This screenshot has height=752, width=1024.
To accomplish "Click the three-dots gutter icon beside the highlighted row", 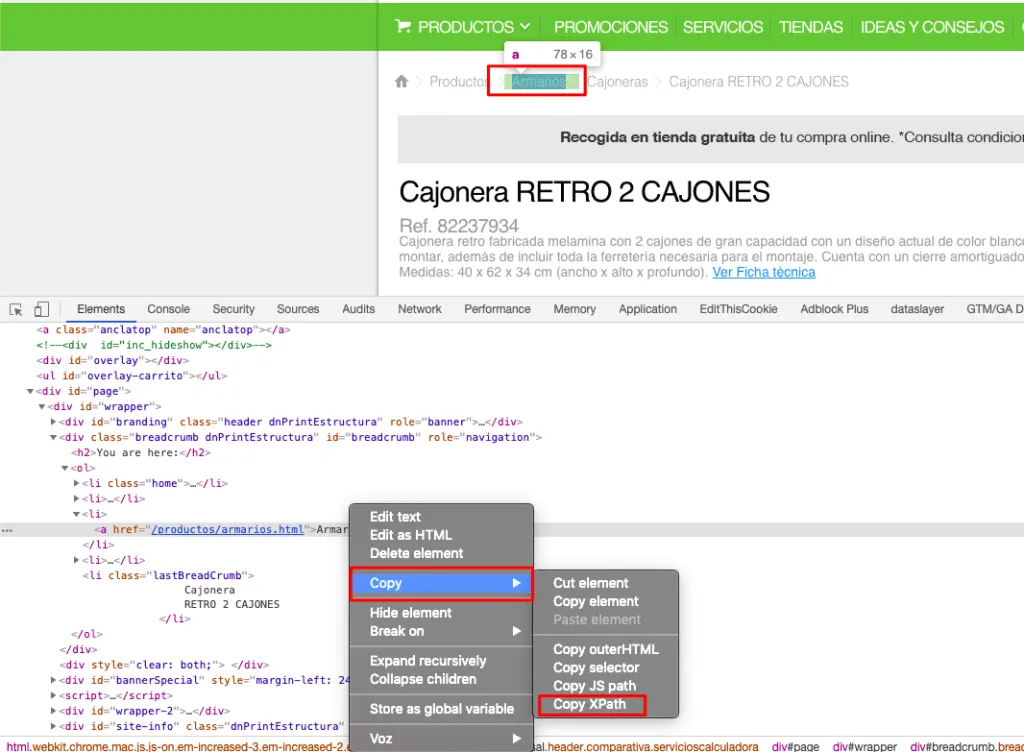I will pos(7,530).
